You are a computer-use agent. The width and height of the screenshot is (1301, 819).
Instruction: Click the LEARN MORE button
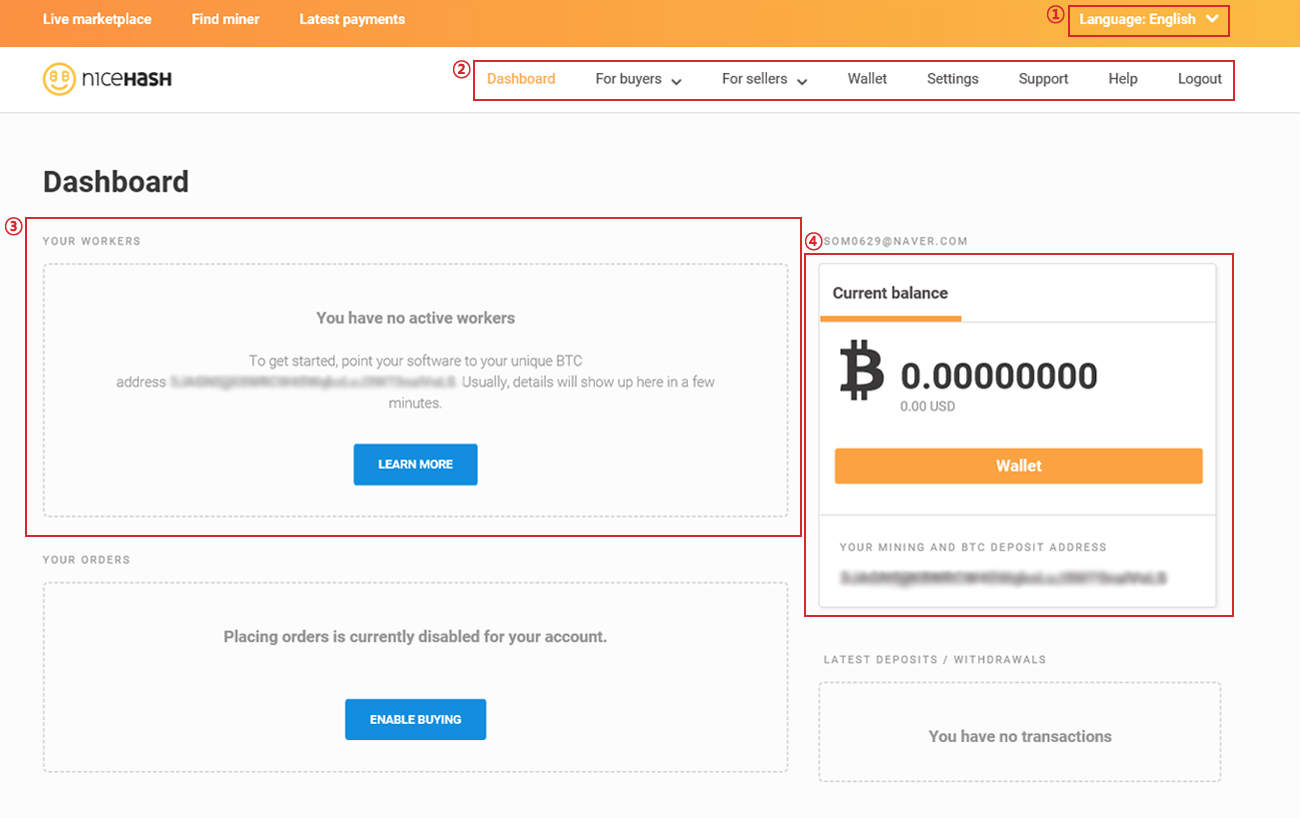click(415, 464)
